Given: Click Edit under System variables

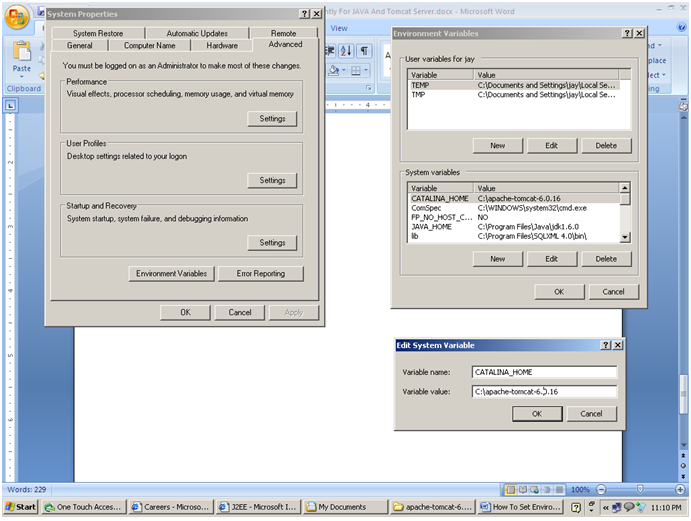Looking at the screenshot, I should [x=552, y=259].
